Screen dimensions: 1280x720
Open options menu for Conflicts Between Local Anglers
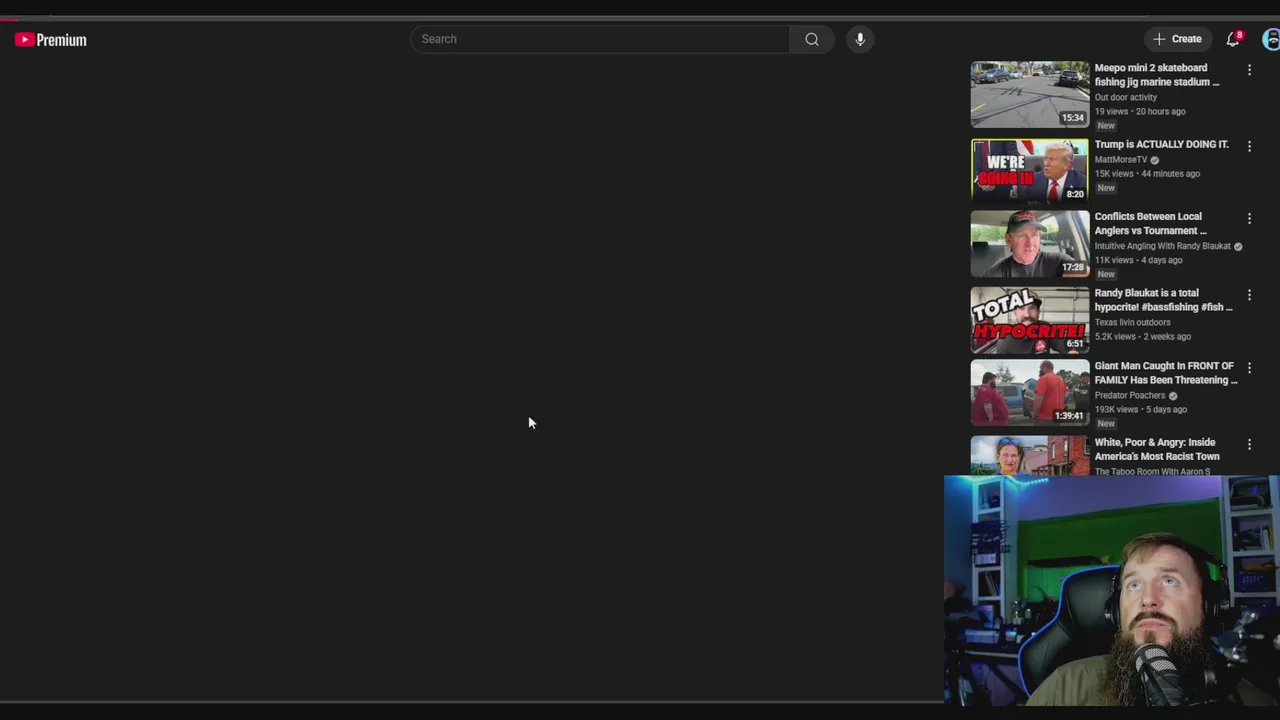coord(1249,218)
